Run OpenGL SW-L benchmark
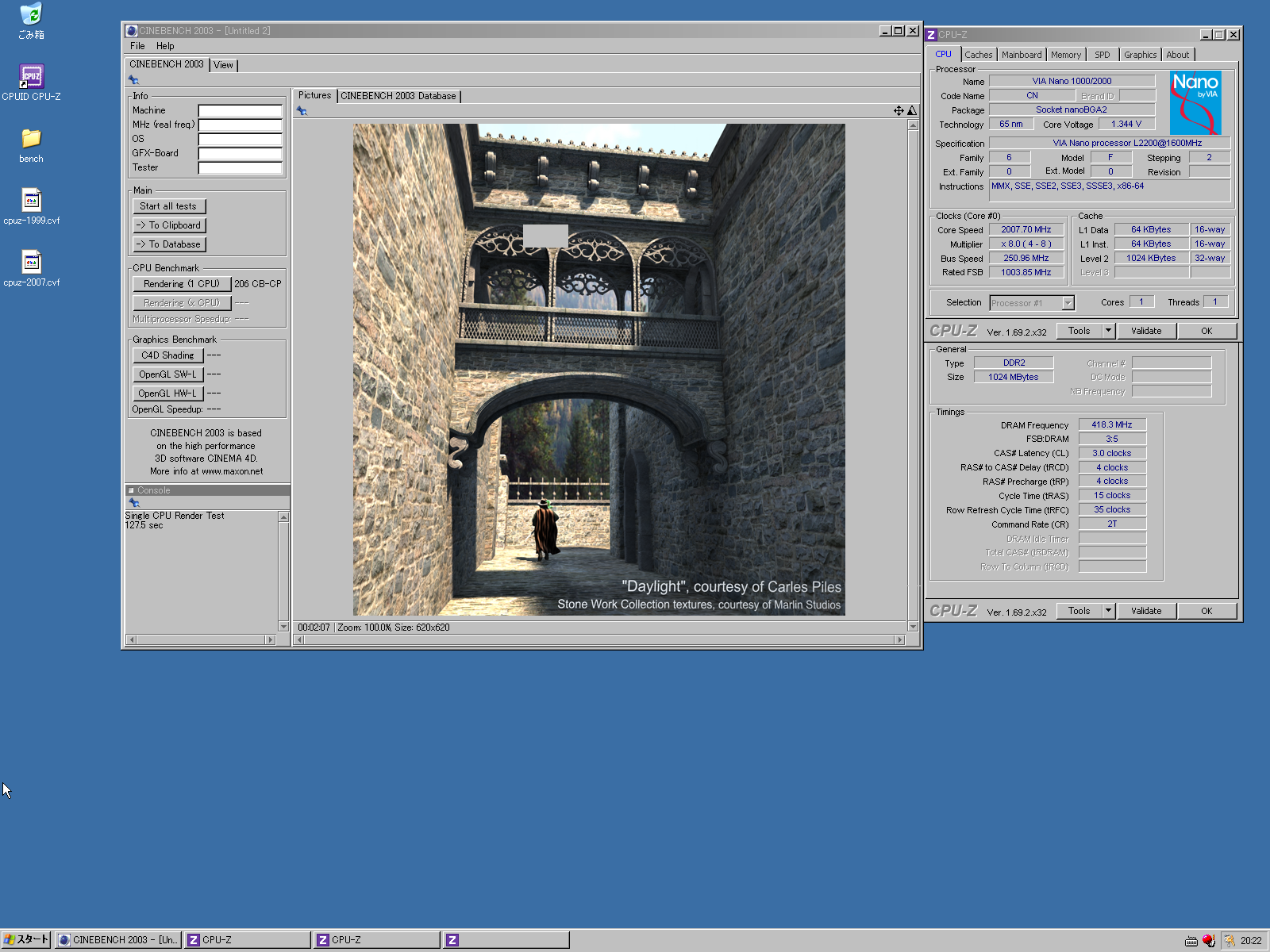This screenshot has width=1270, height=952. tap(167, 374)
